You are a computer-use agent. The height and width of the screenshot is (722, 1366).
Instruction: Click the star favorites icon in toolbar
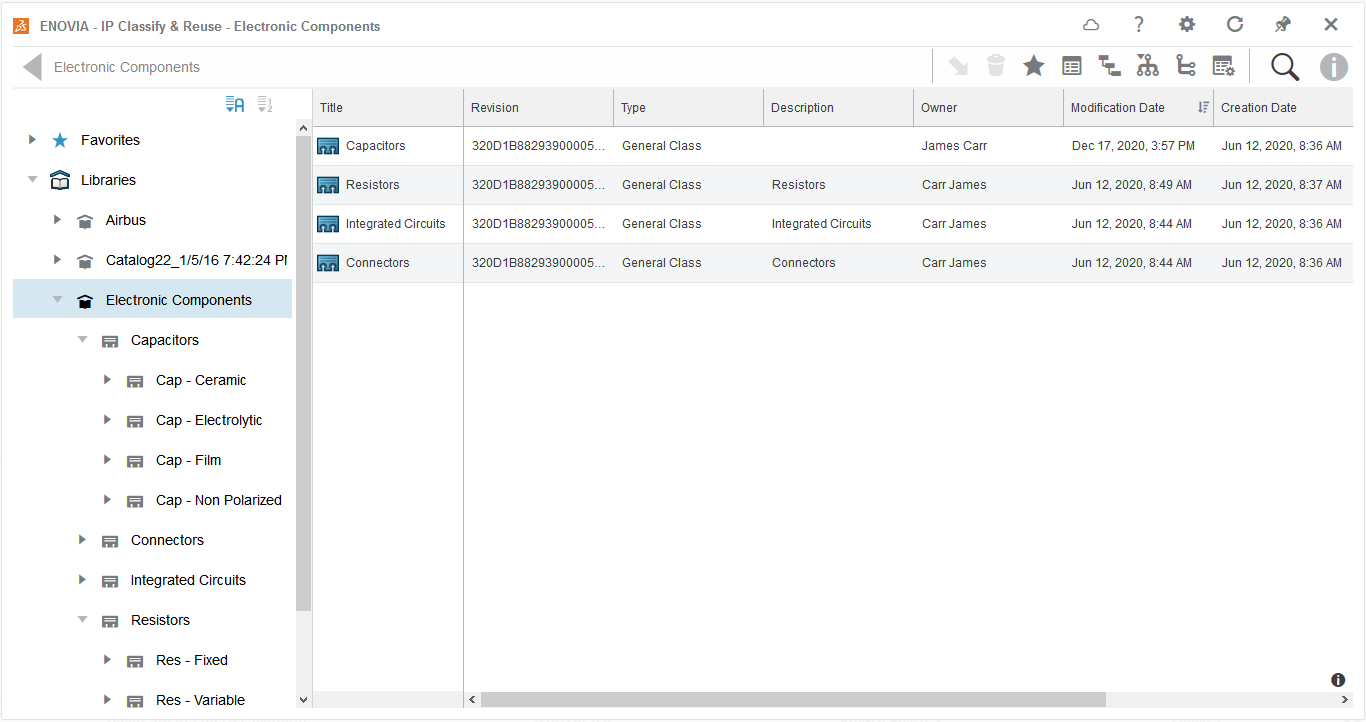pos(1033,66)
